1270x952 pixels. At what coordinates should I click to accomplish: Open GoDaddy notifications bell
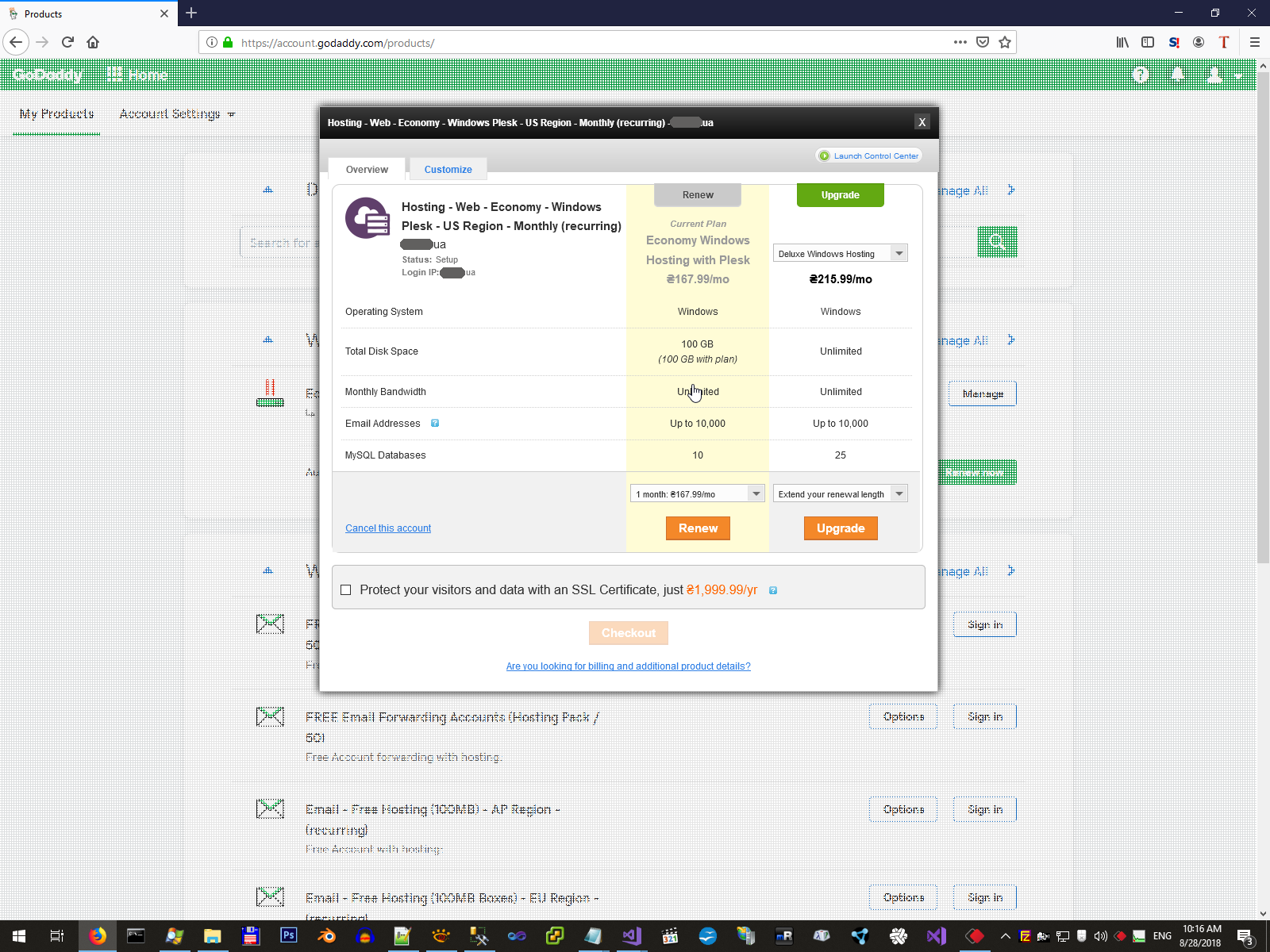[x=1179, y=75]
